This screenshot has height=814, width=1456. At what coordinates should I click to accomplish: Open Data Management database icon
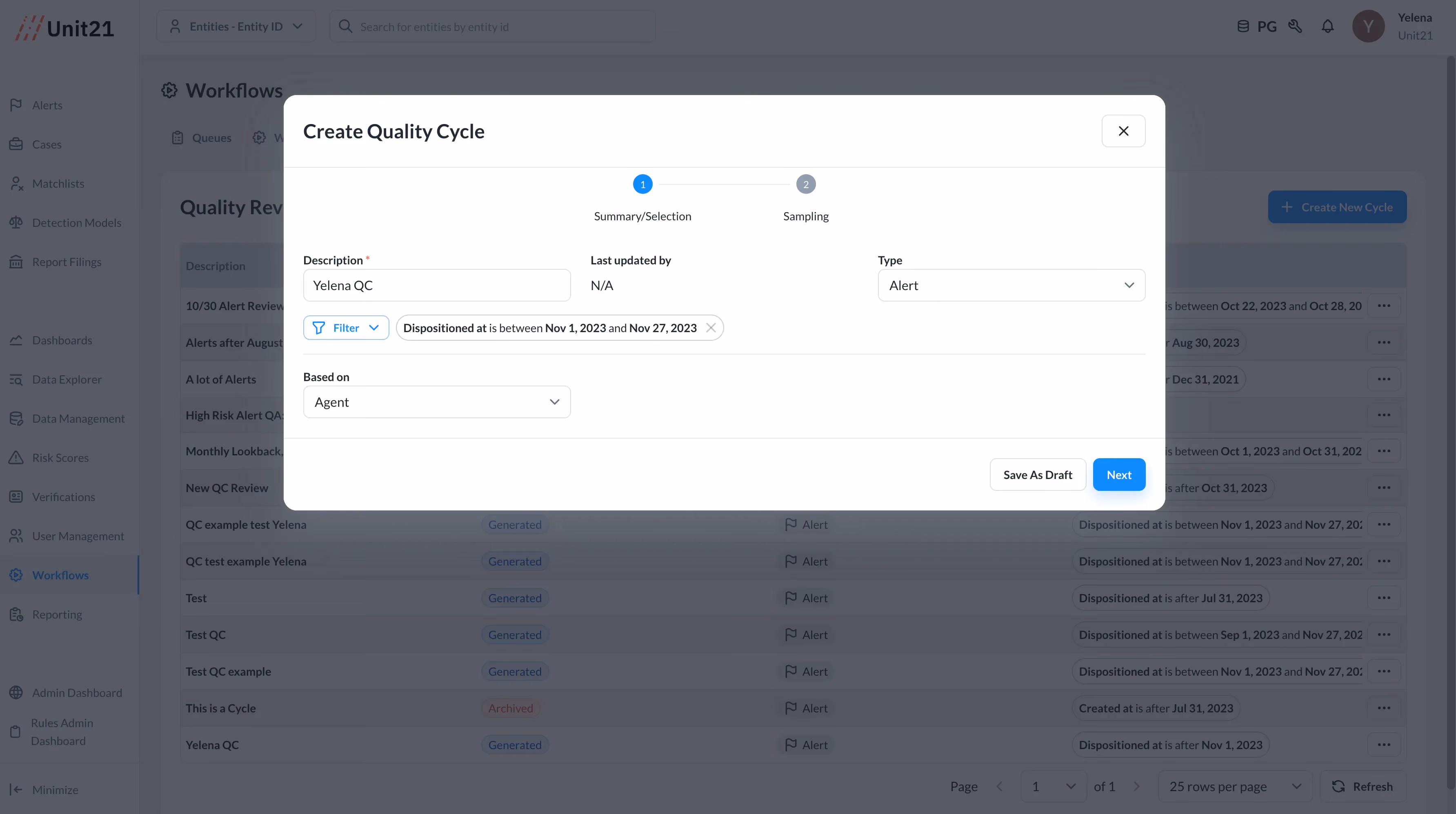16,419
